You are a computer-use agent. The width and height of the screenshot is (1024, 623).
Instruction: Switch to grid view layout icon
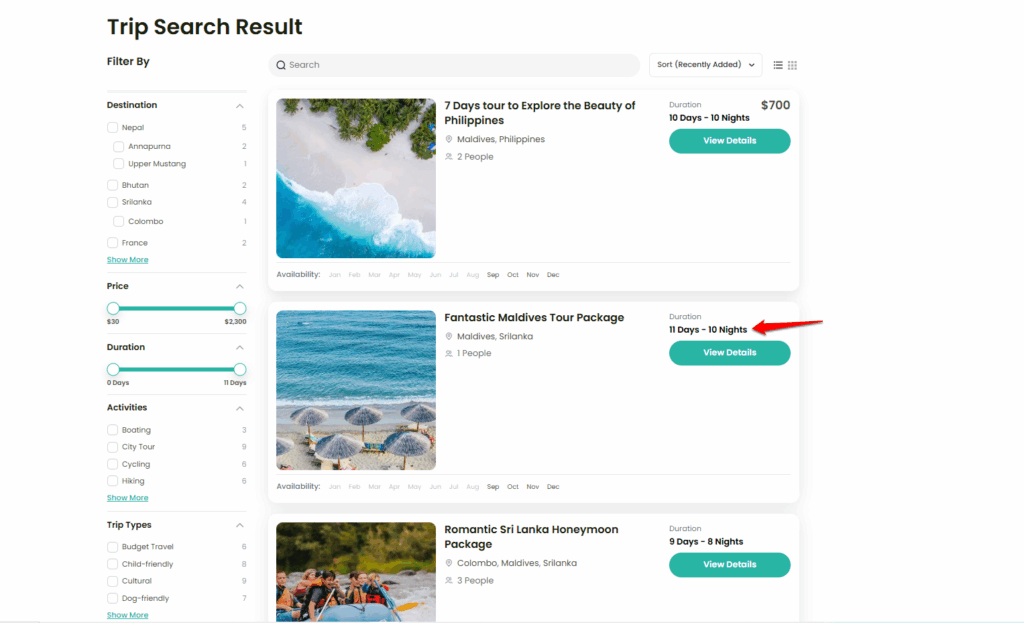(x=792, y=65)
